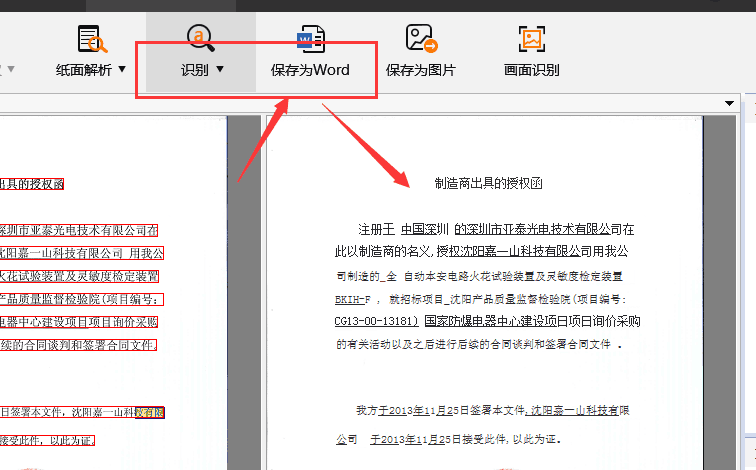Select red-boxed region 产品质量监督检验院(项目编号:
756x470 pixels.
tap(81, 299)
